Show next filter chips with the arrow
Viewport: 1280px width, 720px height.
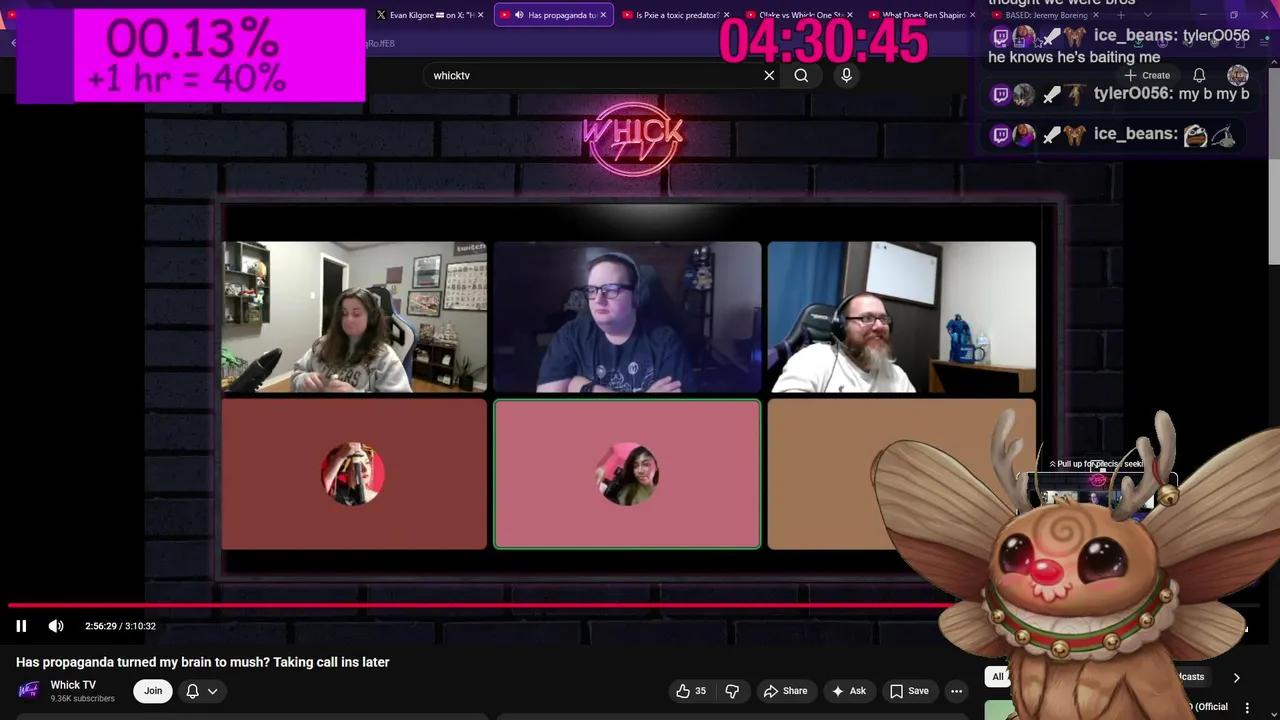1237,677
